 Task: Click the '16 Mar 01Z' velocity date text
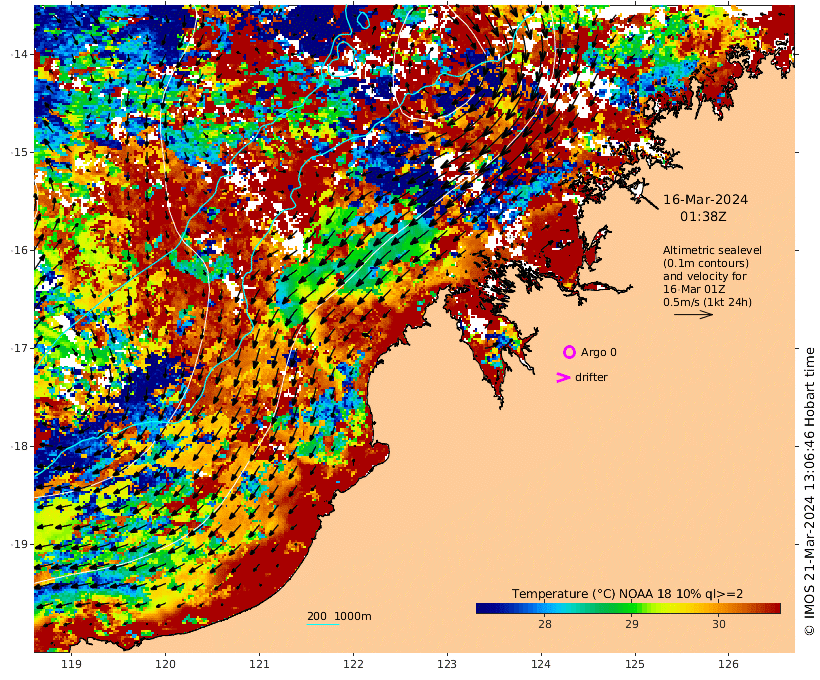point(694,289)
